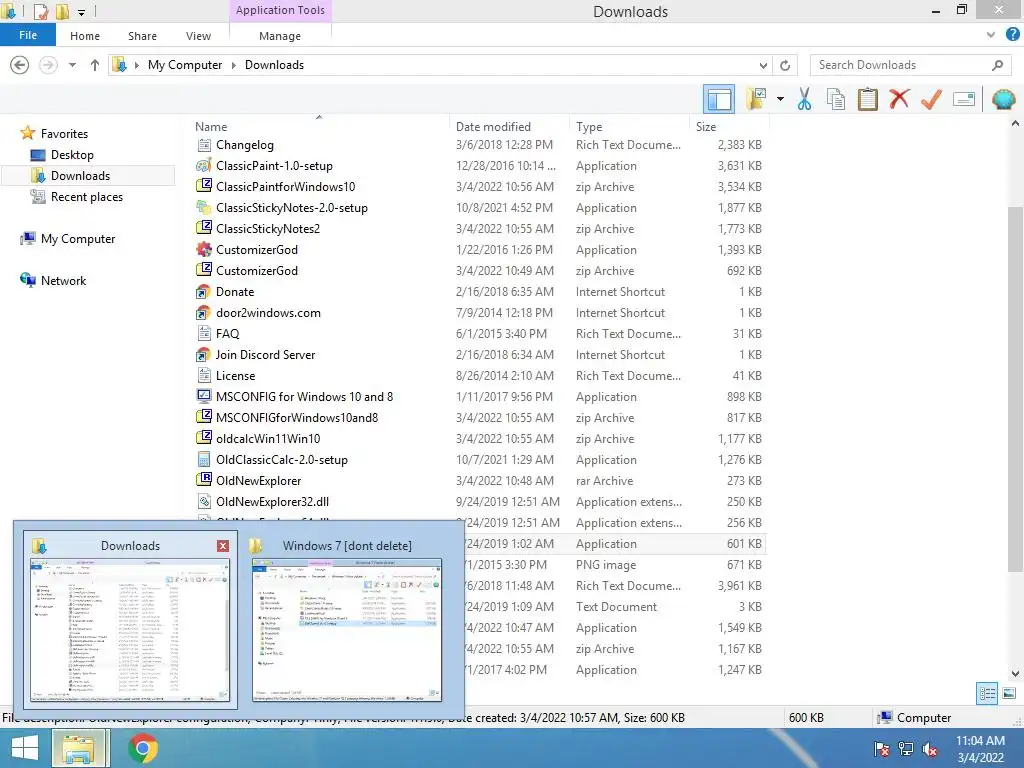This screenshot has height=768, width=1024.
Task: Select the OldNewExplorer rar archive icon
Action: [204, 481]
